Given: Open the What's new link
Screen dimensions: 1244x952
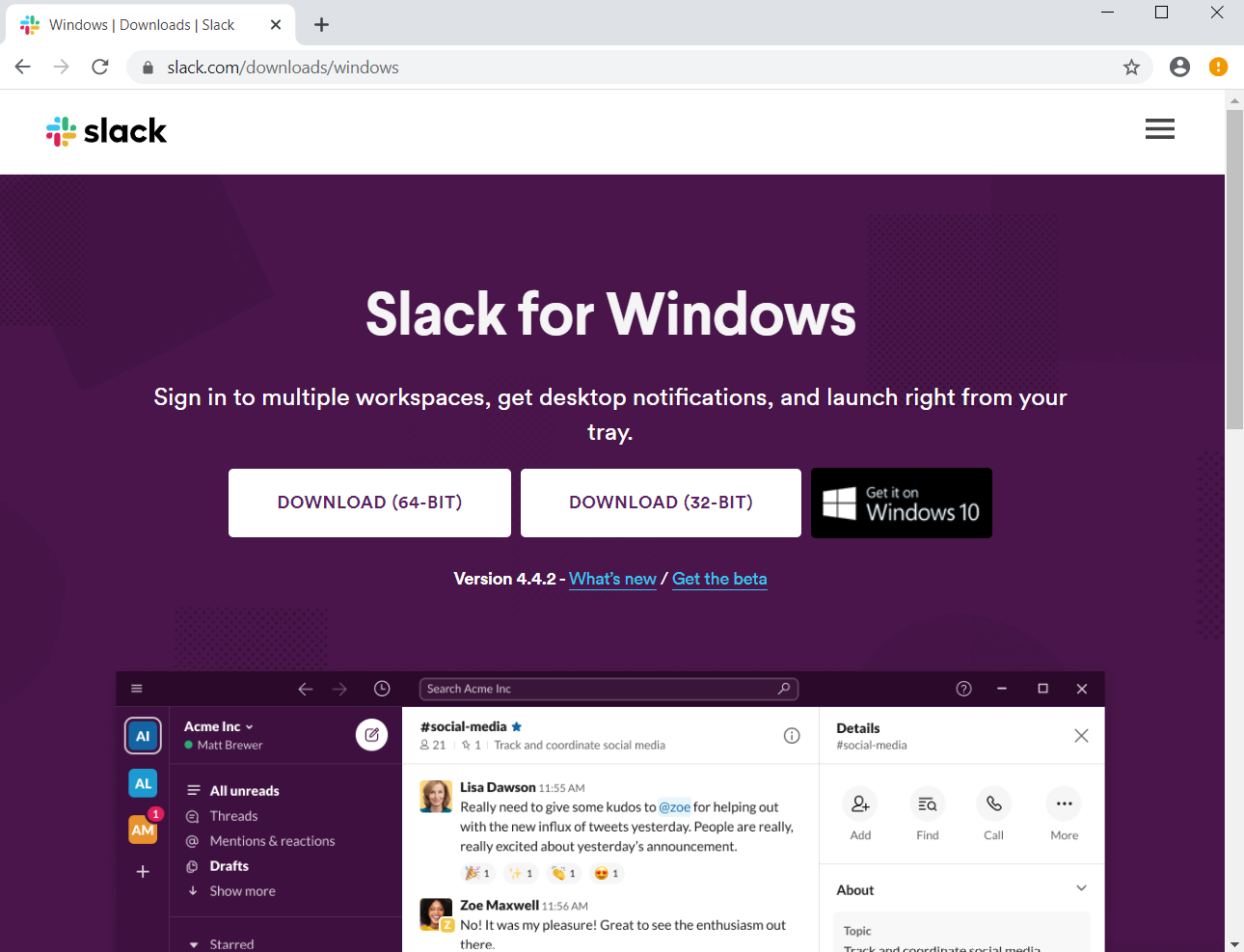Looking at the screenshot, I should [612, 579].
